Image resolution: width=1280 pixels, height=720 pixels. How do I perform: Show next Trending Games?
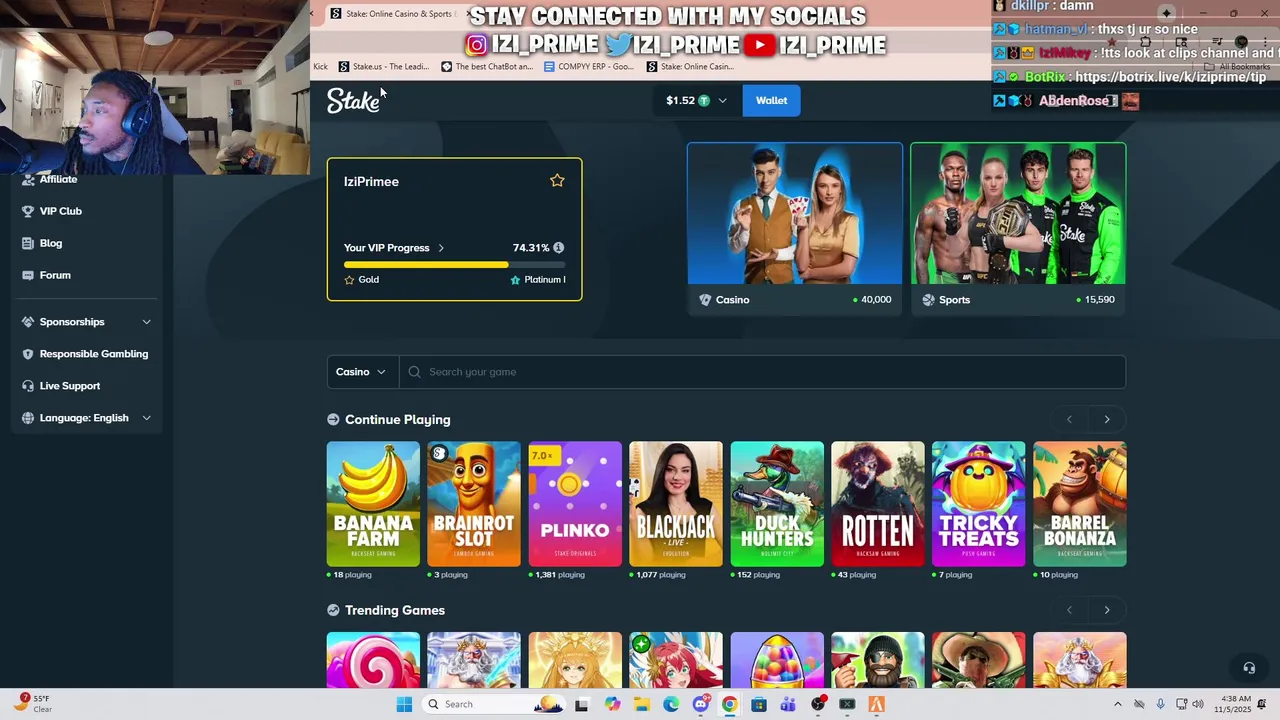tap(1107, 610)
